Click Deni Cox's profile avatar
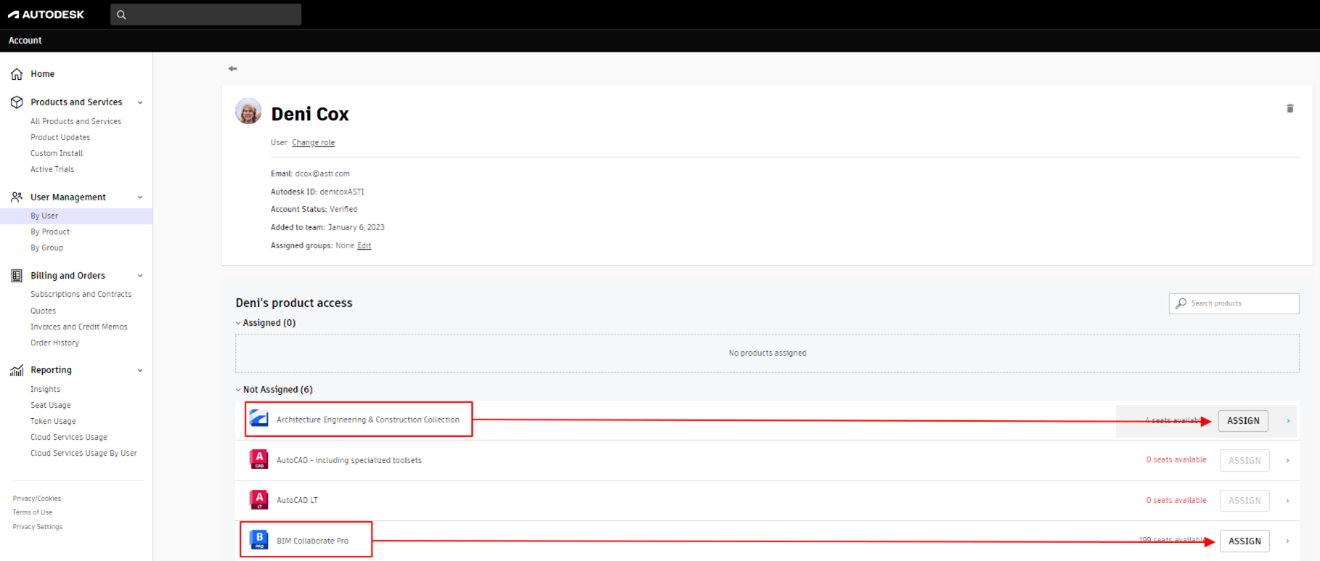The width and height of the screenshot is (1320, 561). [248, 111]
